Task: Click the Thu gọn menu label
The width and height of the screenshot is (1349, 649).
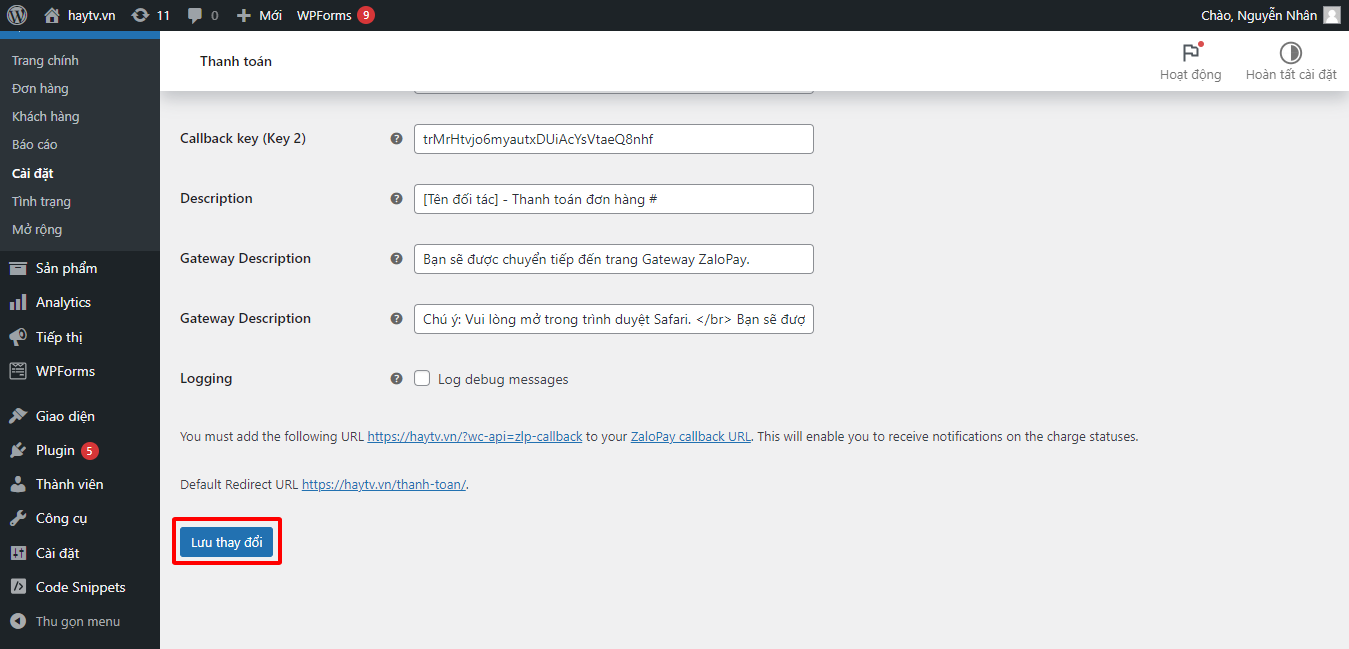Action: tap(78, 621)
